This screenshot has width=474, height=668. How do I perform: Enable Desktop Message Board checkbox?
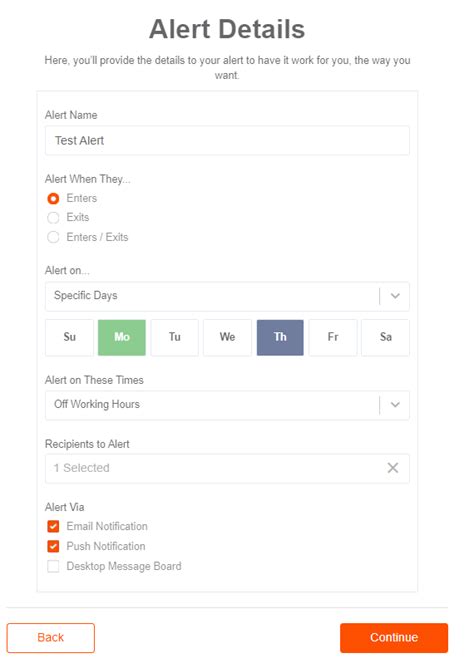(x=53, y=566)
